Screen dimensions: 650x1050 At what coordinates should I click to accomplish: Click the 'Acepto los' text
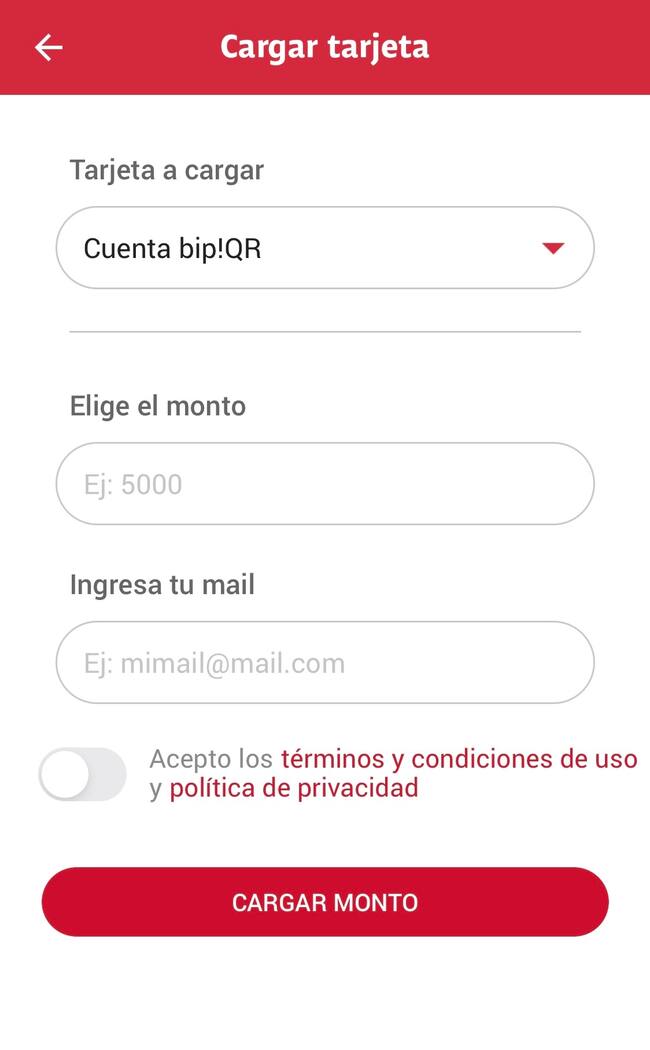[211, 759]
